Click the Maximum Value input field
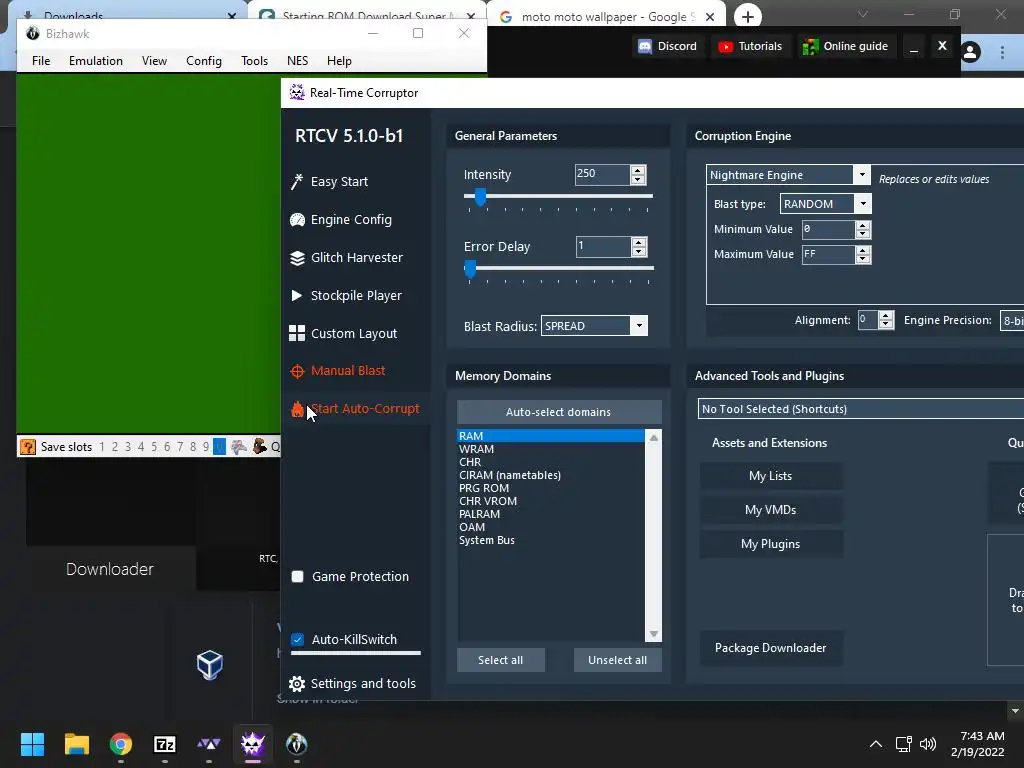Viewport: 1024px width, 768px height. 829,255
